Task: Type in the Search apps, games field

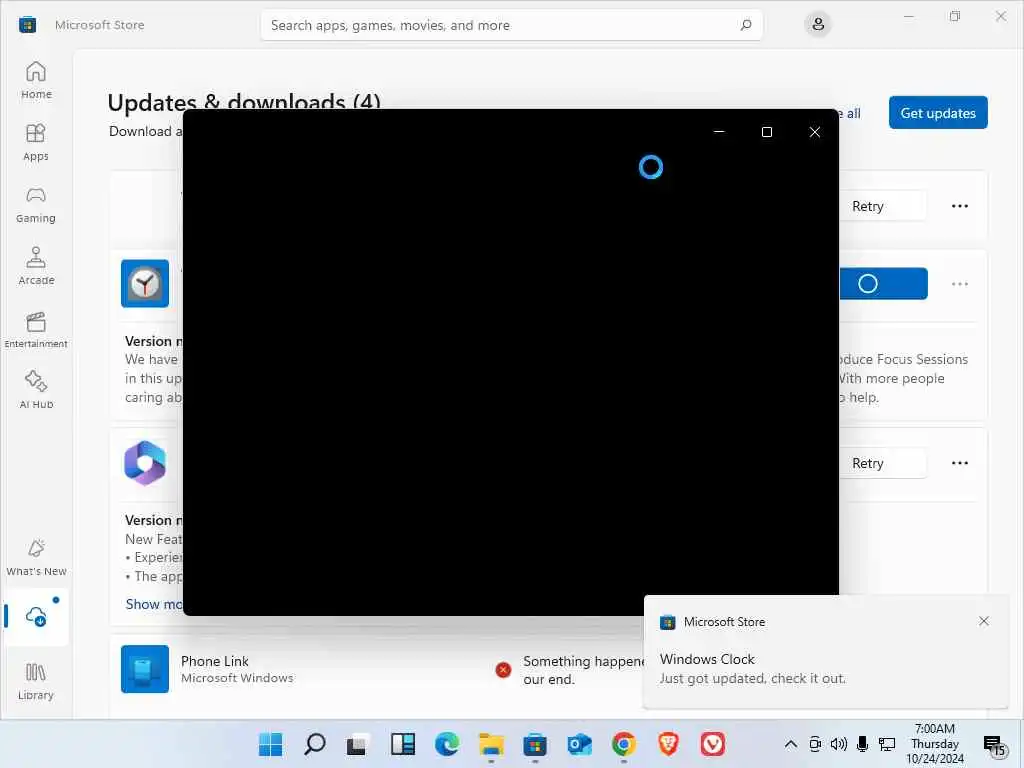Action: pyautogui.click(x=511, y=25)
